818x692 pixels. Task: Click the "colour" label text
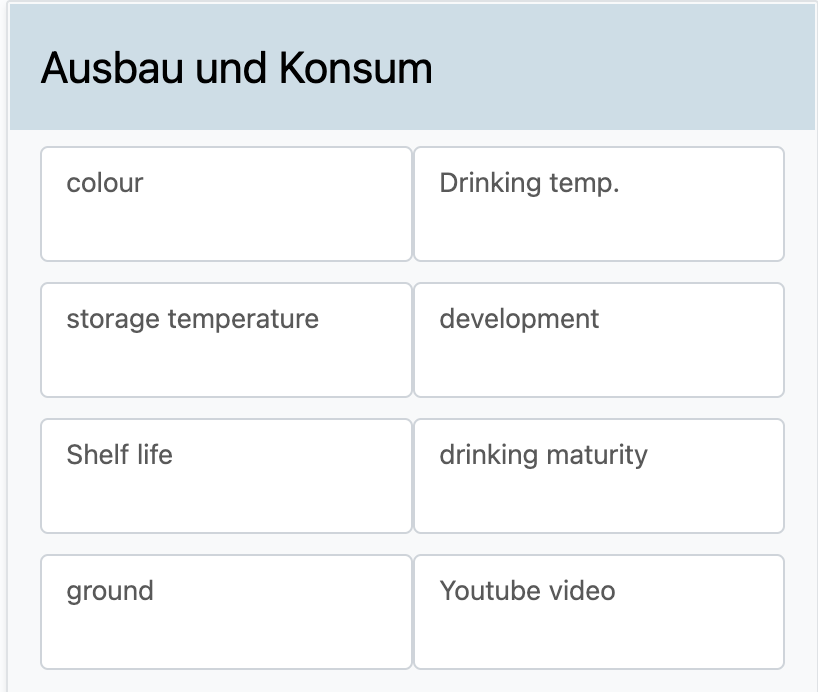pyautogui.click(x=105, y=183)
